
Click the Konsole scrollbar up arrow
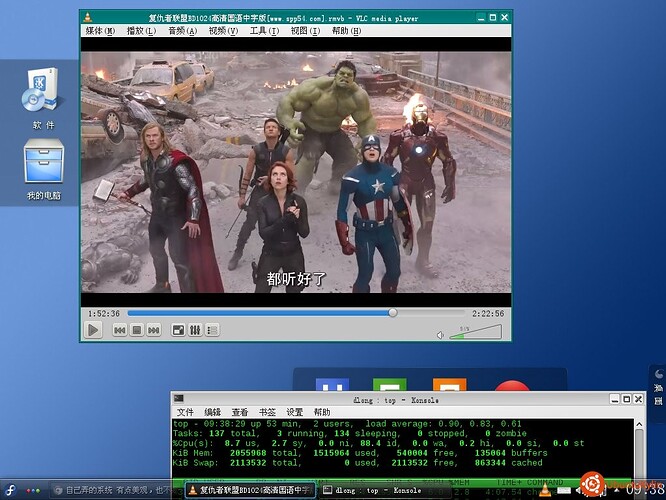pos(639,424)
